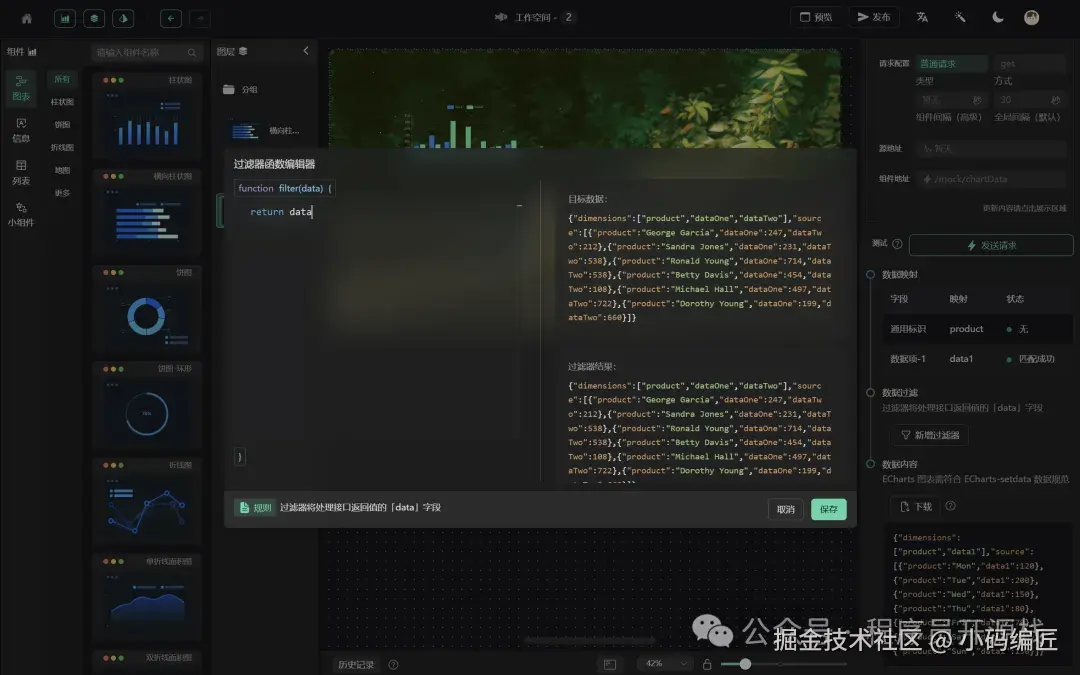Open the 预览 preview button
Screen dimensions: 1080x675
click(x=816, y=17)
